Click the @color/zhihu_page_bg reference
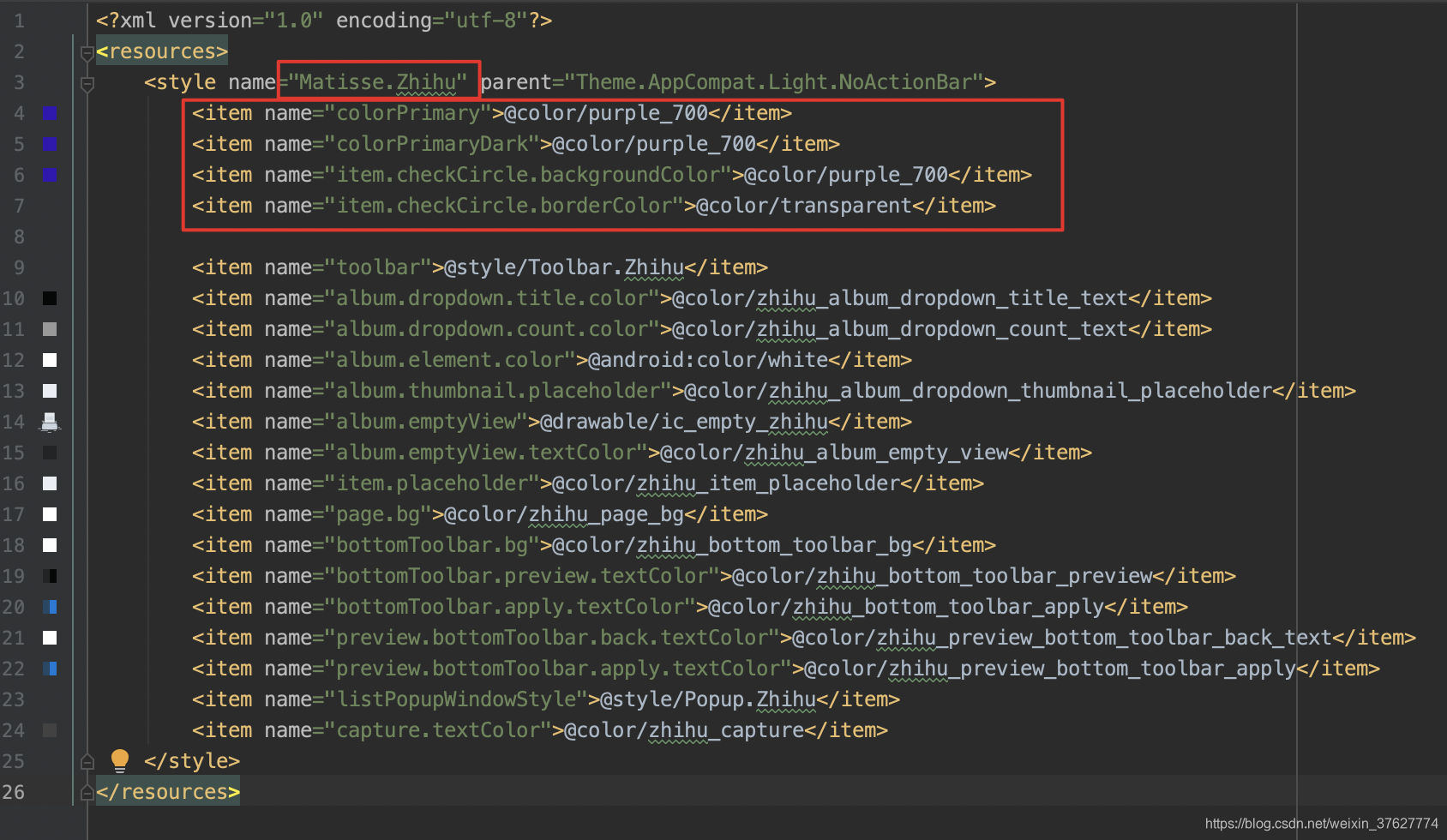 click(564, 514)
